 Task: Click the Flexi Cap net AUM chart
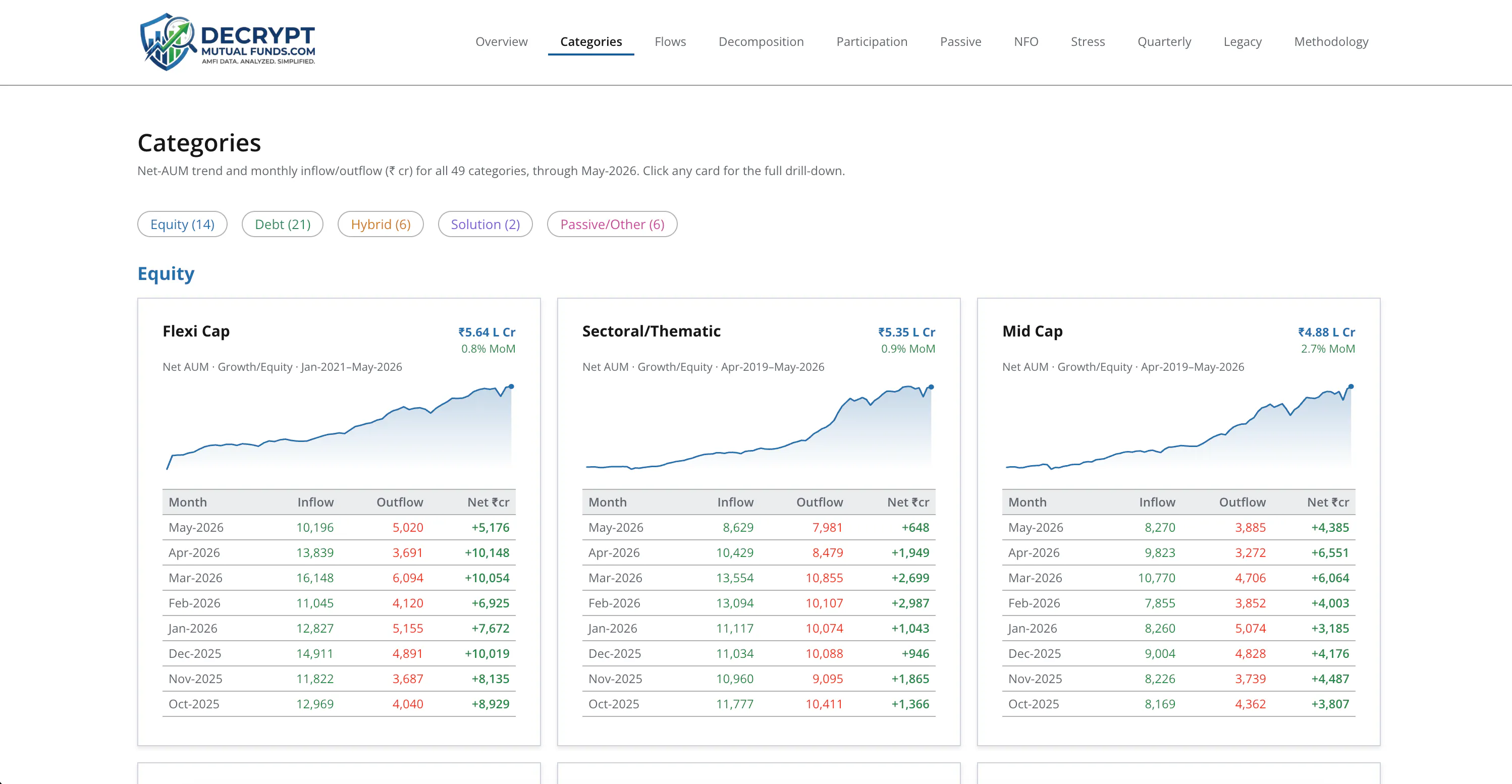pos(339,427)
